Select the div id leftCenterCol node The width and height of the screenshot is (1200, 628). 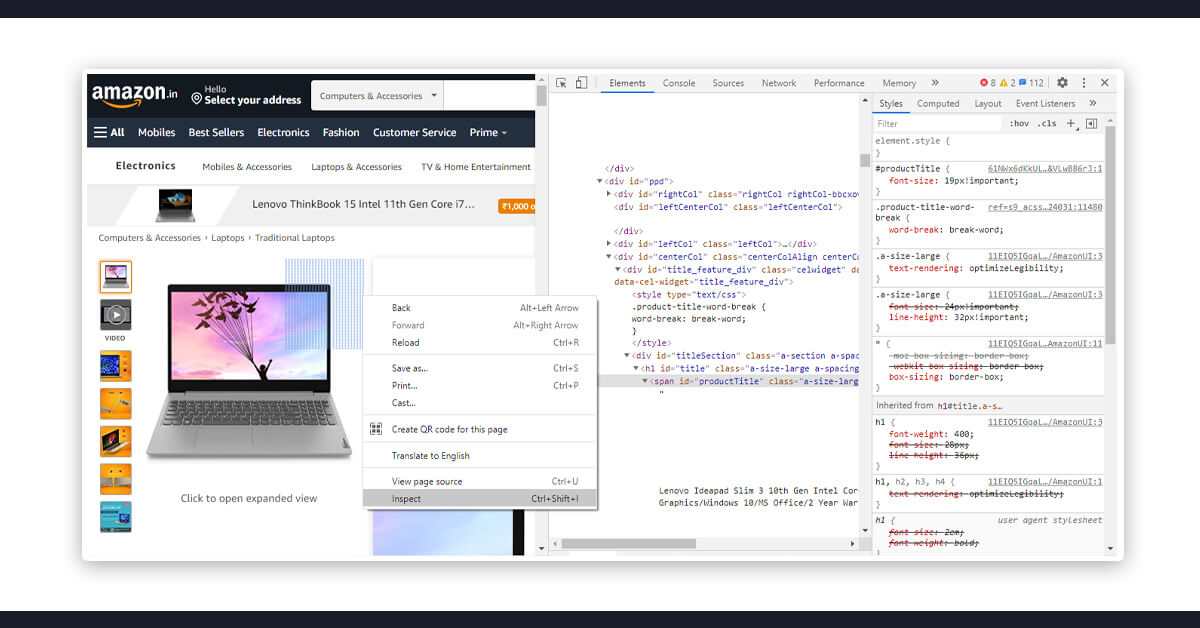coord(727,207)
